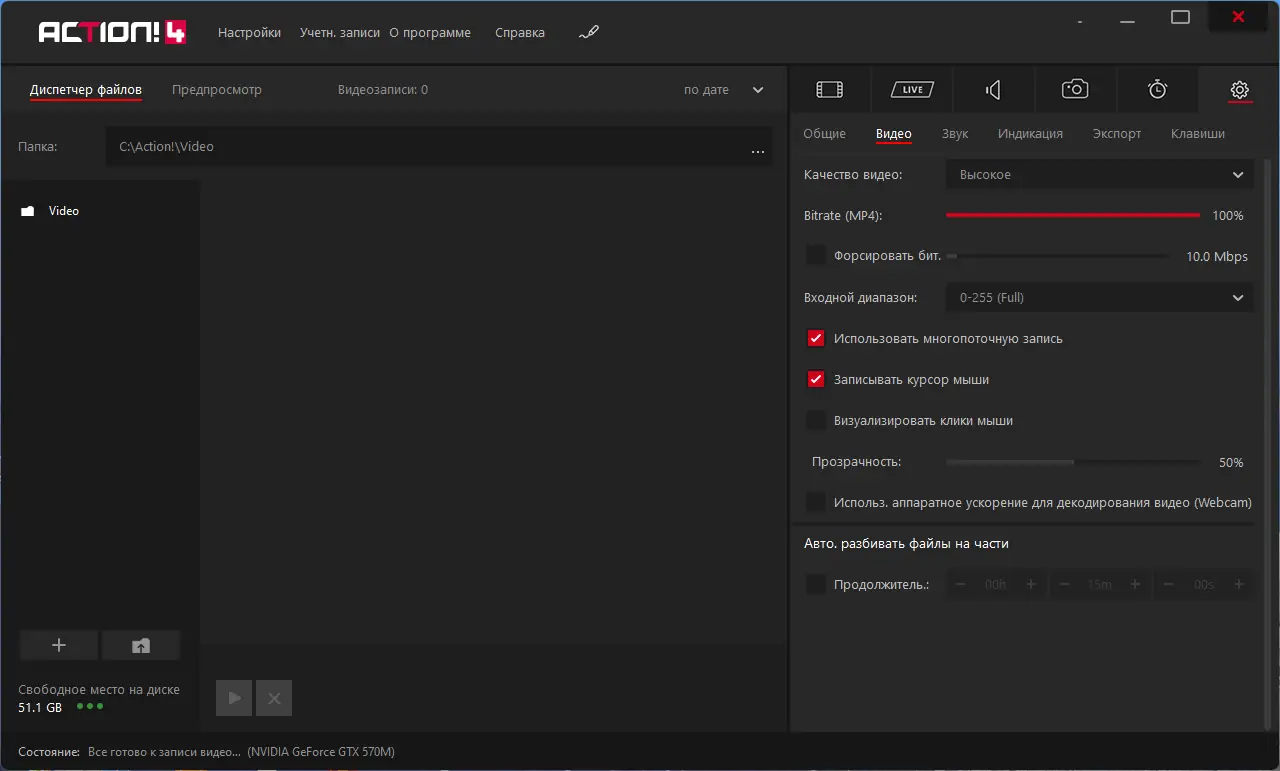Viewport: 1280px width, 771px height.
Task: Click the 51.1 GB free space value
Action: [40, 707]
